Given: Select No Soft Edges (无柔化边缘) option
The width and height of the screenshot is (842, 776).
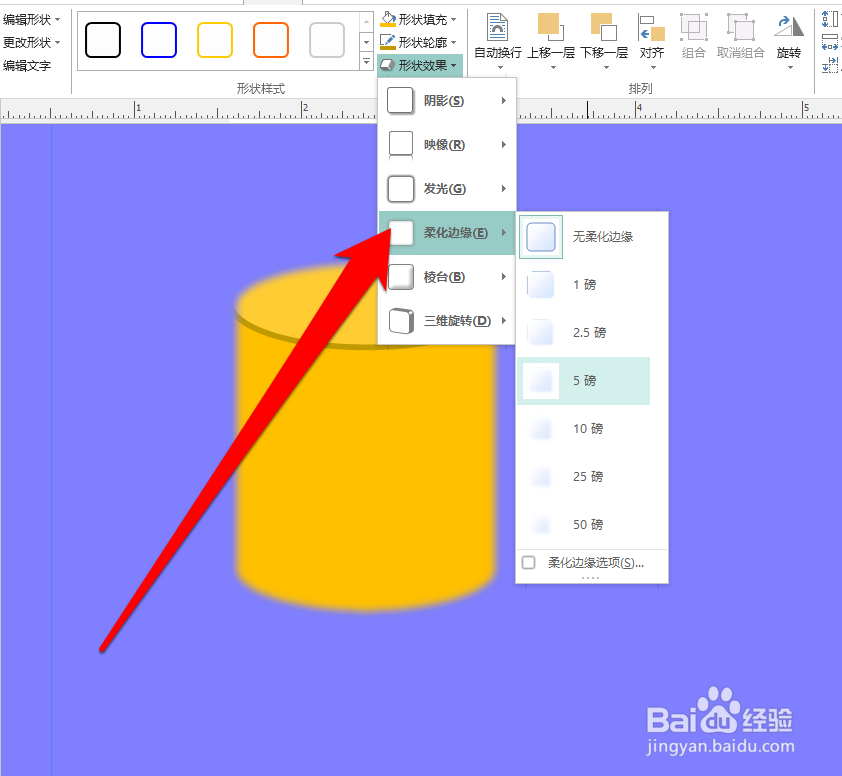Looking at the screenshot, I should [584, 237].
